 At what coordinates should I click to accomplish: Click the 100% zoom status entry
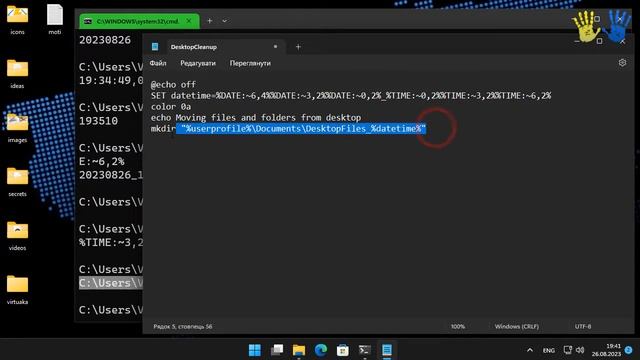coord(458,327)
